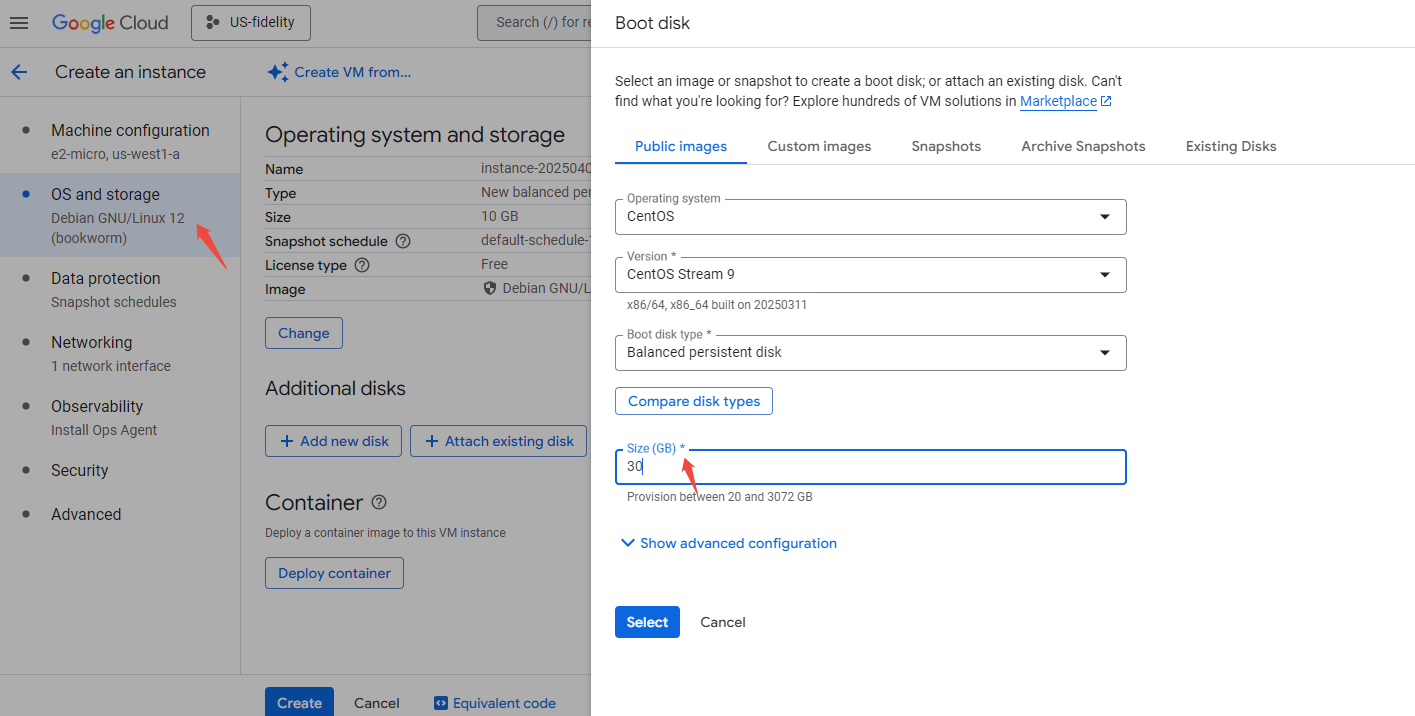Click the back arrow beside Create an instance
Viewport: 1415px width, 716px height.
19,72
